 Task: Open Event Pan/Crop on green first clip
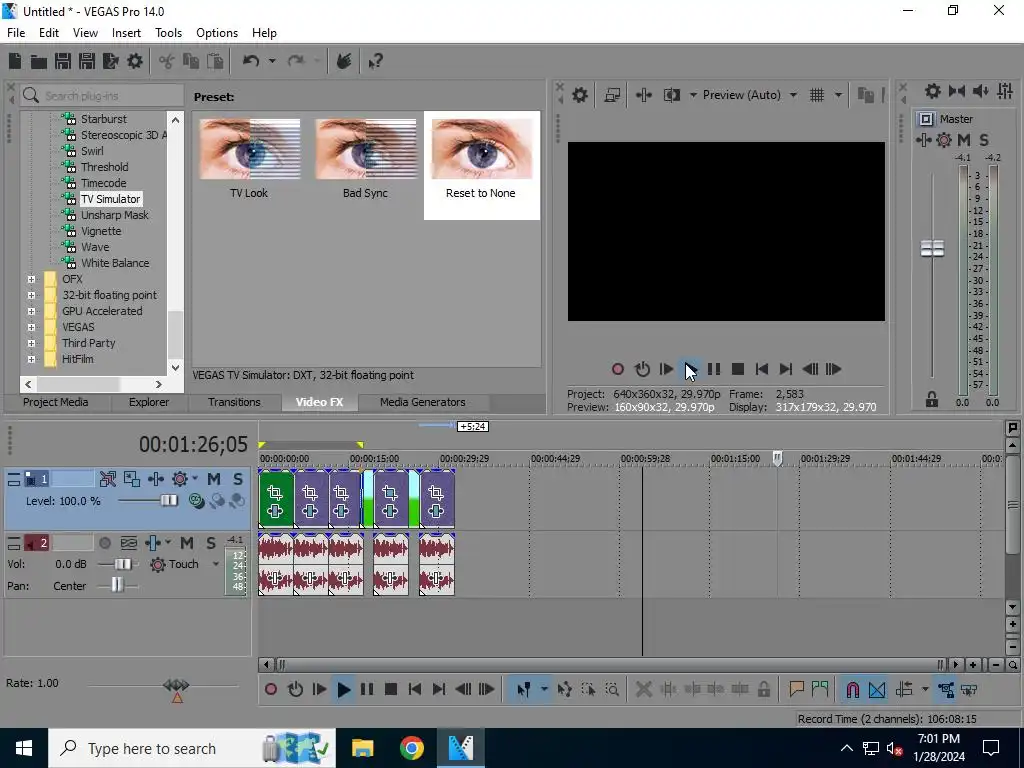click(275, 493)
